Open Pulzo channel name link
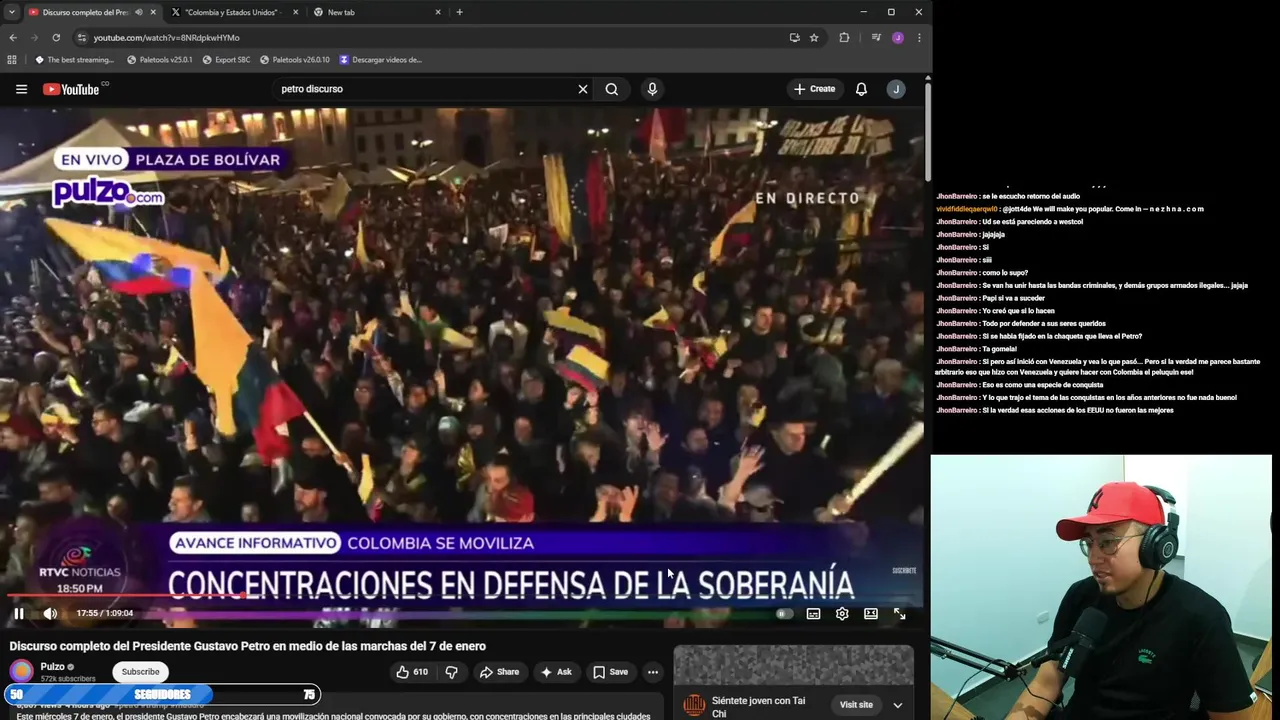Viewport: 1280px width, 720px height. click(x=52, y=666)
